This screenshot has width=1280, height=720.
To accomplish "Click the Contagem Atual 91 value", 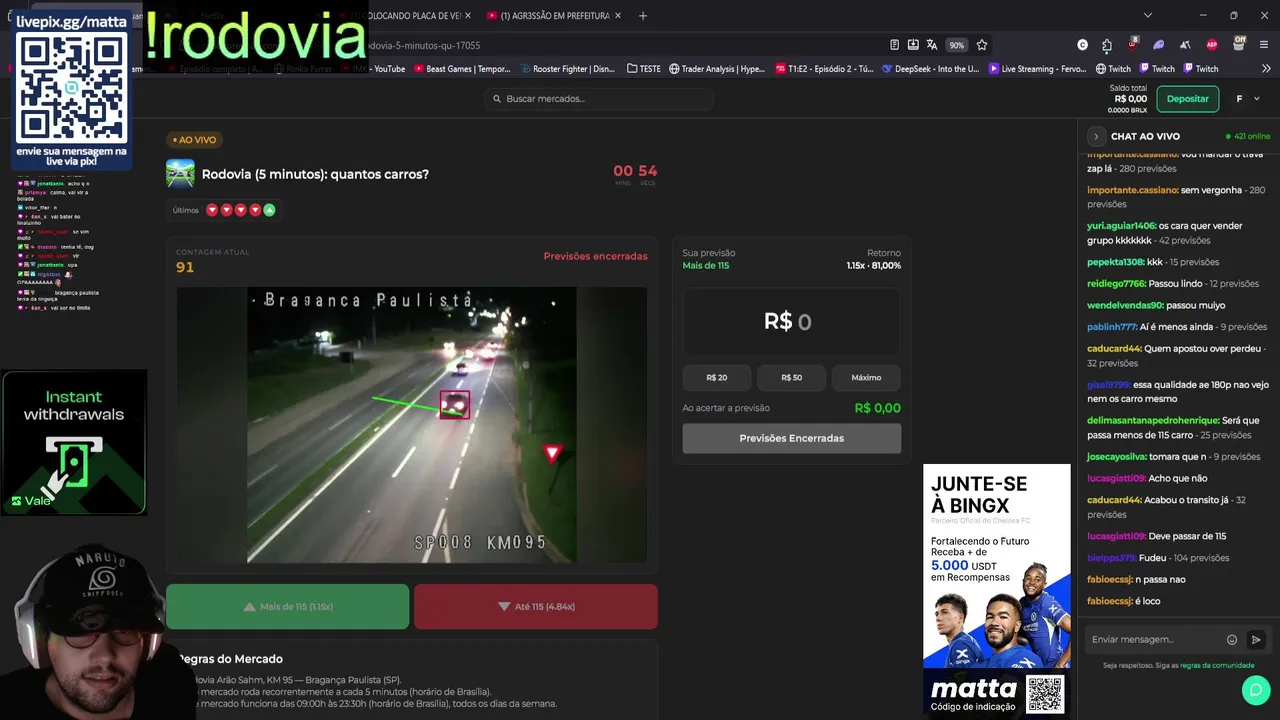I will pos(185,267).
